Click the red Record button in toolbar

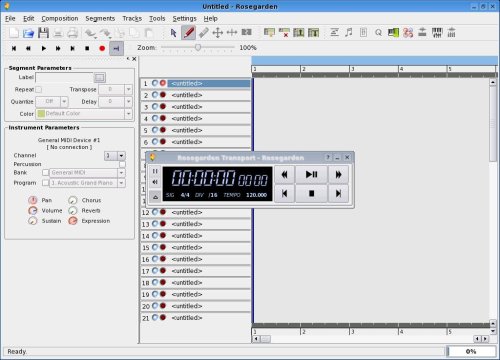click(102, 48)
